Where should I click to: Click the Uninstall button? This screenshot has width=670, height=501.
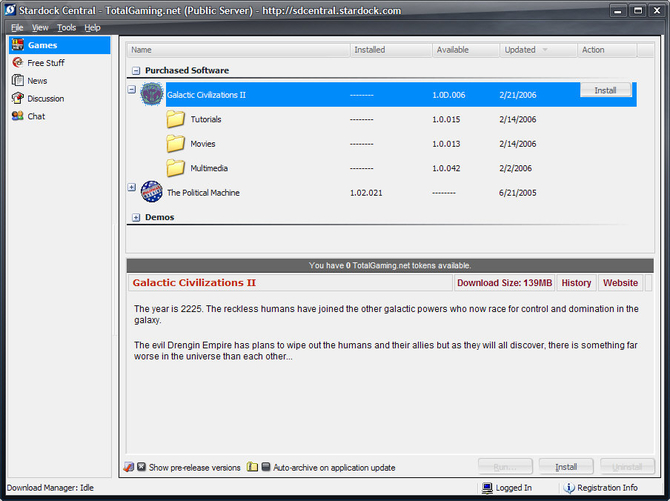coord(627,467)
